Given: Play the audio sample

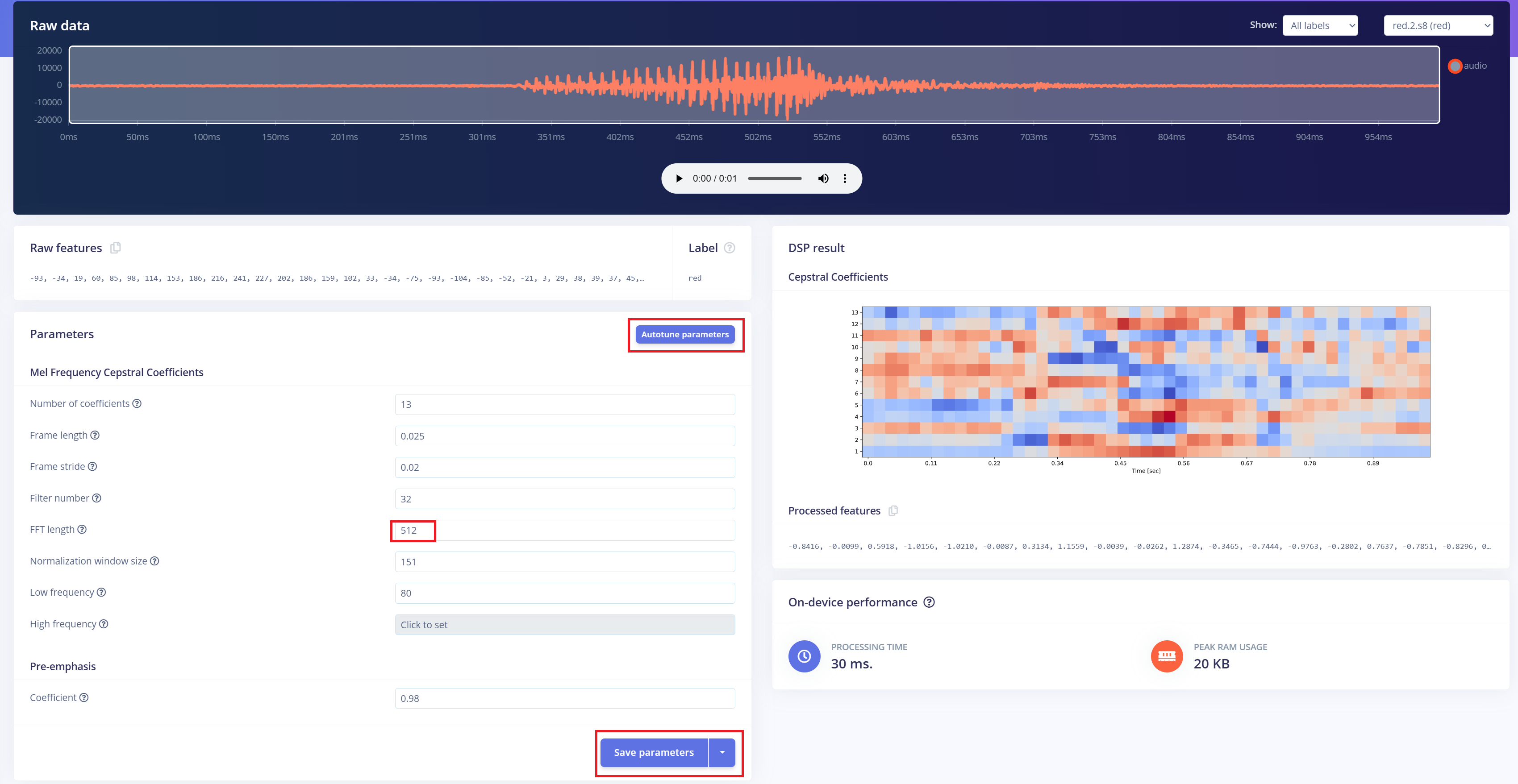Looking at the screenshot, I should coord(679,178).
